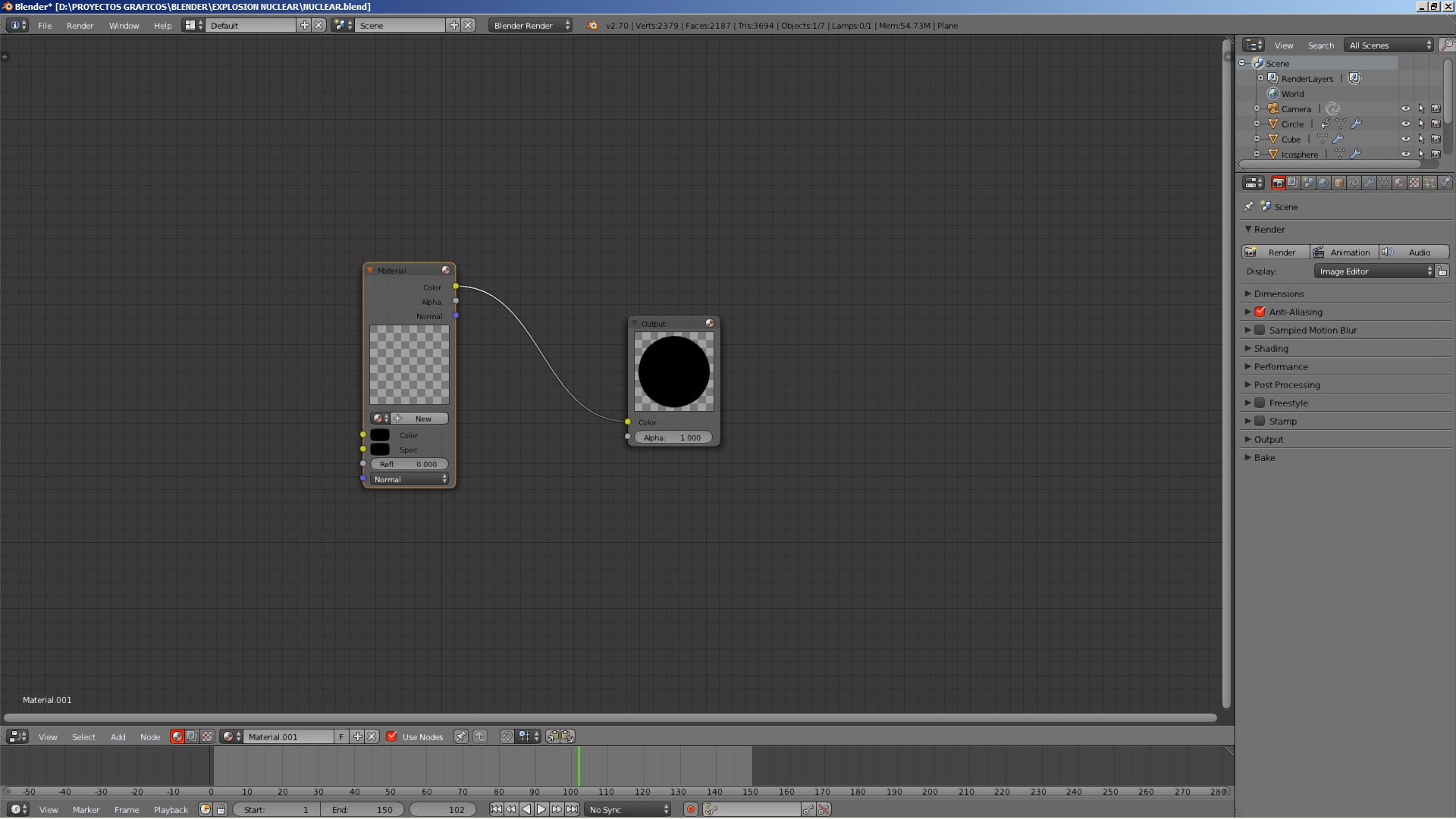
Task: Click the Spec color swatch in Material node
Action: (380, 450)
